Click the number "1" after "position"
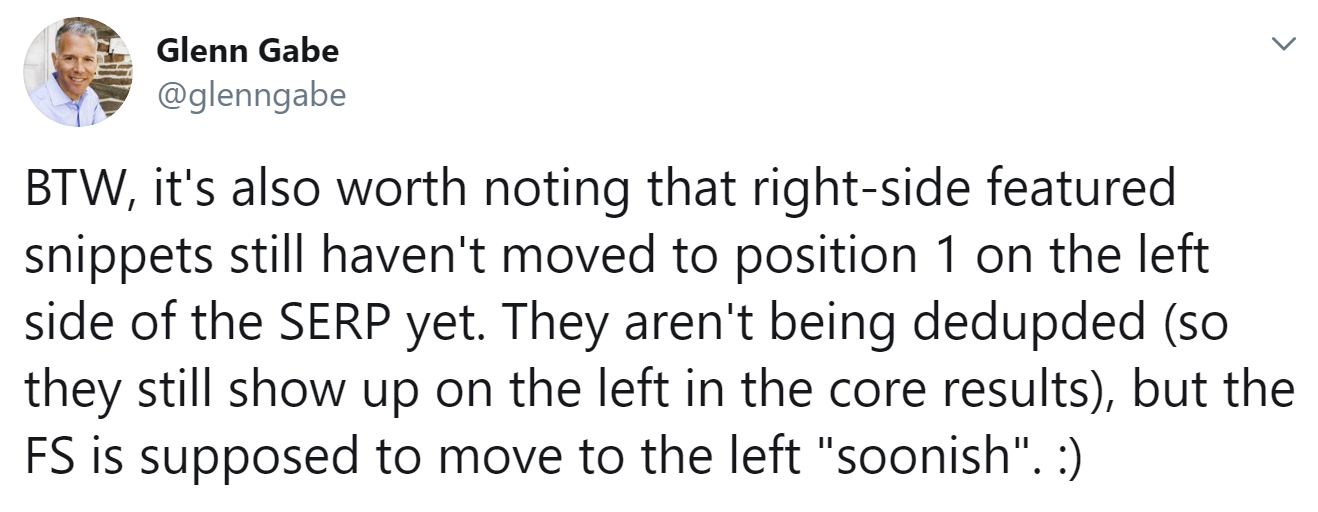 pyautogui.click(x=937, y=256)
